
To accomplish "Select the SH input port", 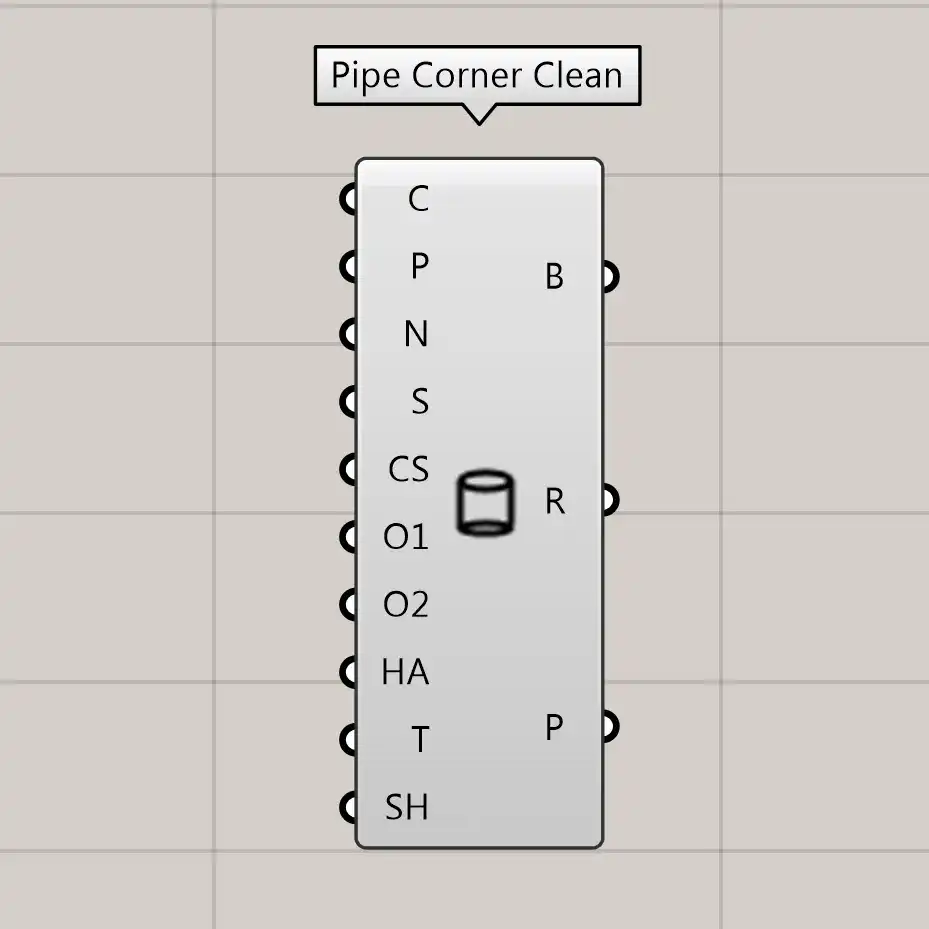I will pos(348,806).
